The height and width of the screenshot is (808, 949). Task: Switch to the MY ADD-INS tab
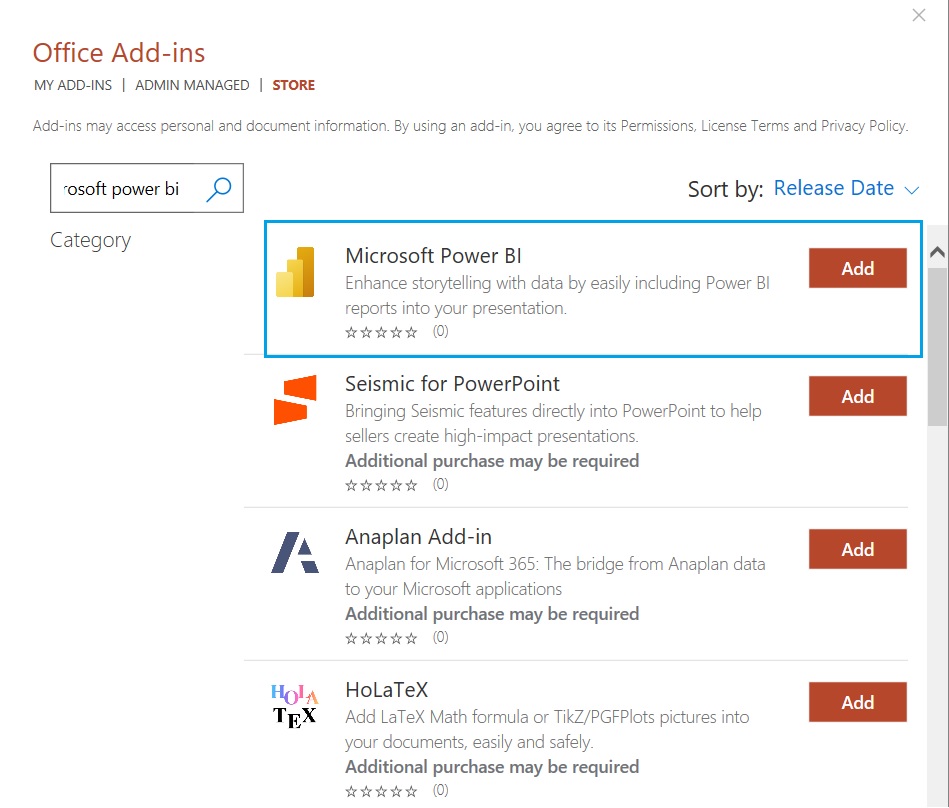click(x=72, y=85)
